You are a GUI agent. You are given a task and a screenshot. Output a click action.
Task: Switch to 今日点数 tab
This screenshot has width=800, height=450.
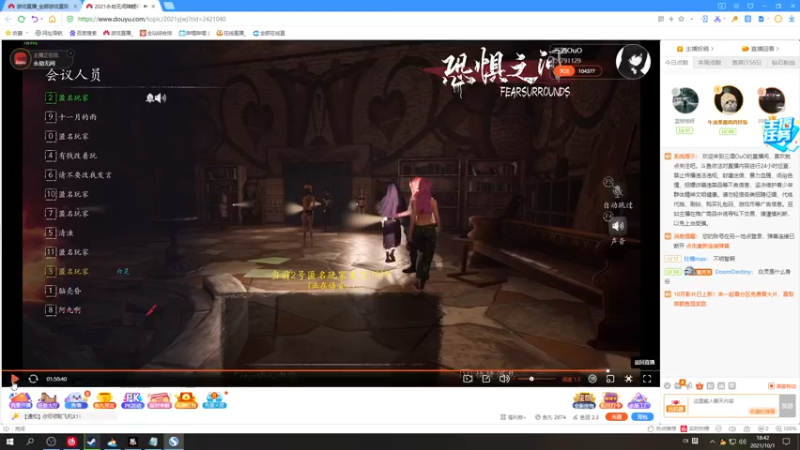[677, 62]
